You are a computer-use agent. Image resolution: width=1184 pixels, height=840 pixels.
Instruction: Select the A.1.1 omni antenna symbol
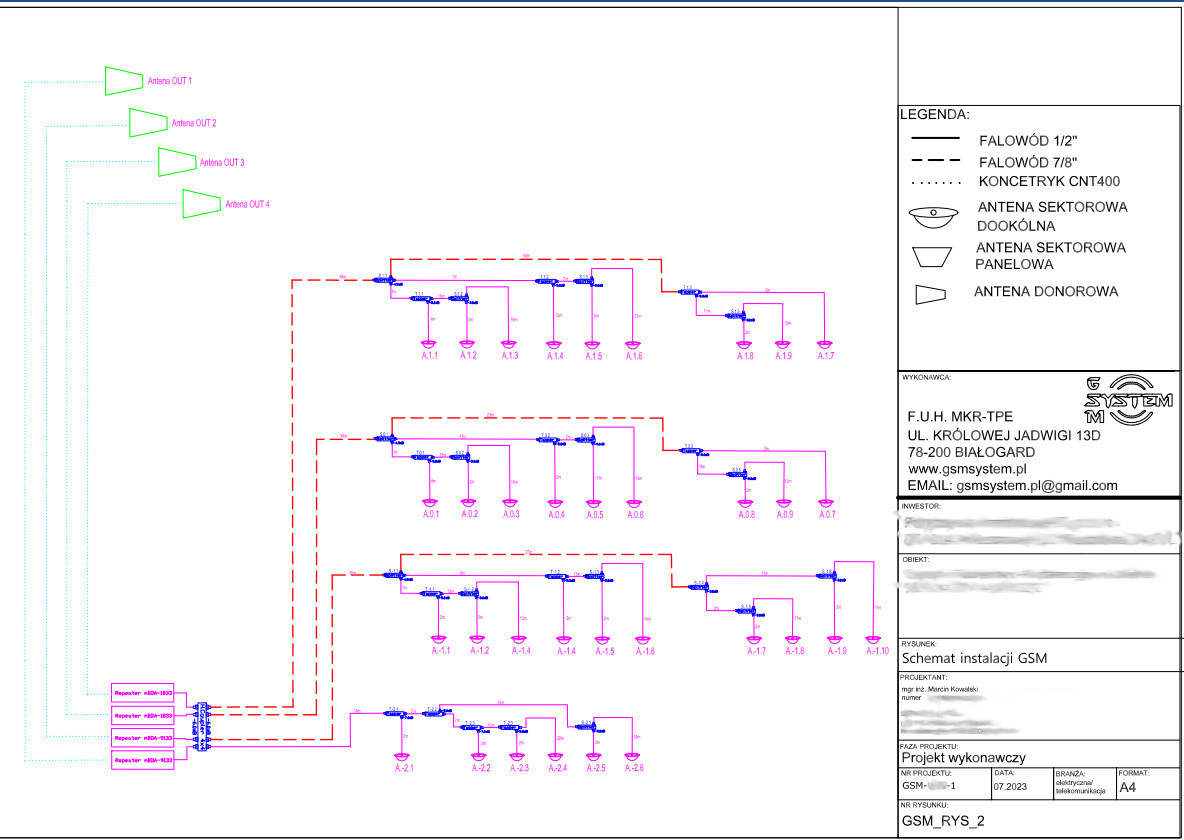click(x=430, y=347)
